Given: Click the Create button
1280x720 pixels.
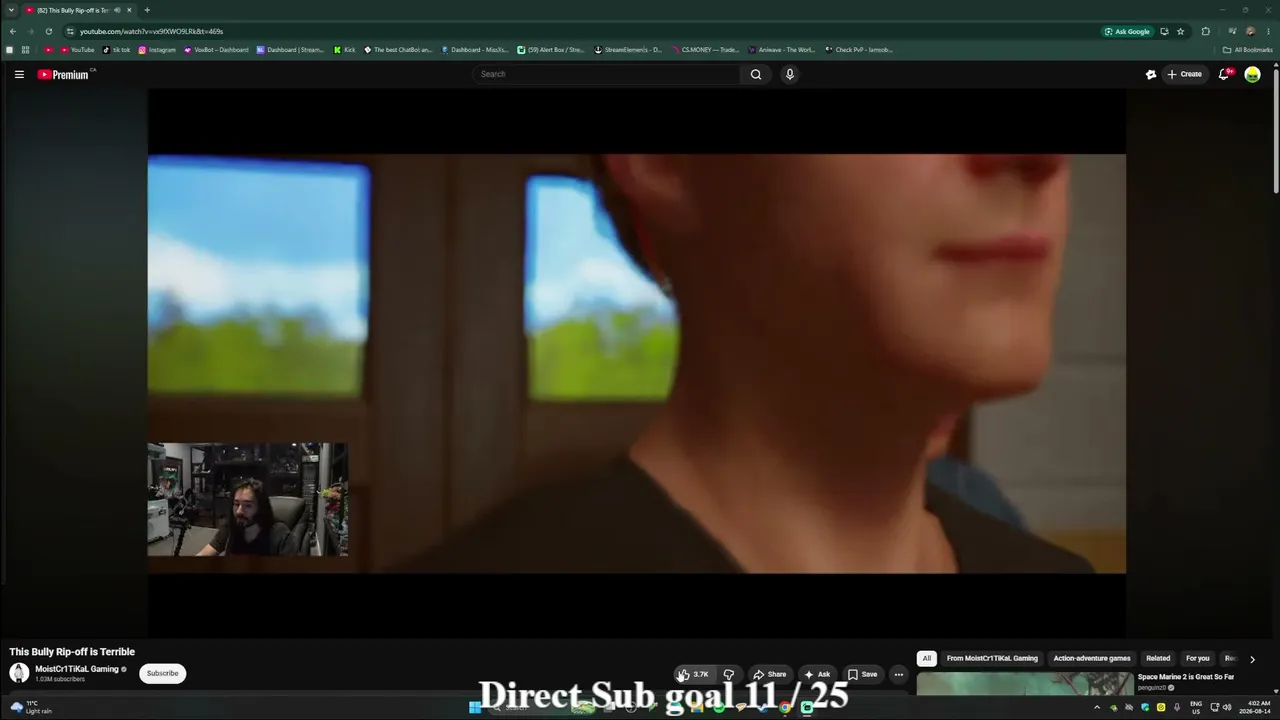Looking at the screenshot, I should tap(1184, 74).
